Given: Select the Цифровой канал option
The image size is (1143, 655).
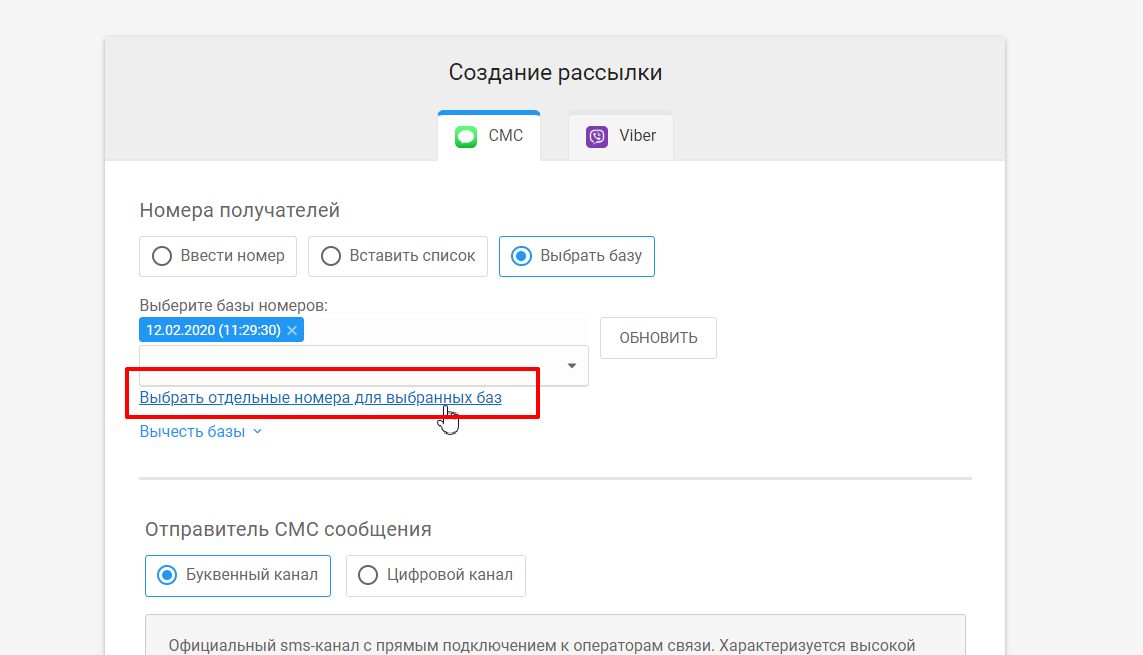Looking at the screenshot, I should click(x=436, y=576).
